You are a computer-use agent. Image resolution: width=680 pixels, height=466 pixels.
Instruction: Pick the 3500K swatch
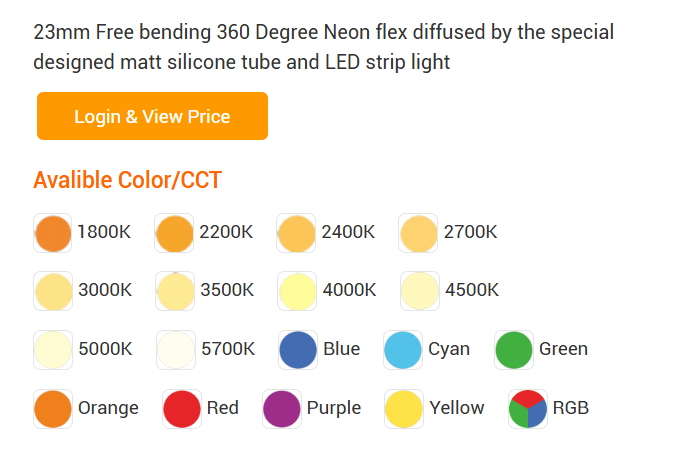tap(175, 291)
